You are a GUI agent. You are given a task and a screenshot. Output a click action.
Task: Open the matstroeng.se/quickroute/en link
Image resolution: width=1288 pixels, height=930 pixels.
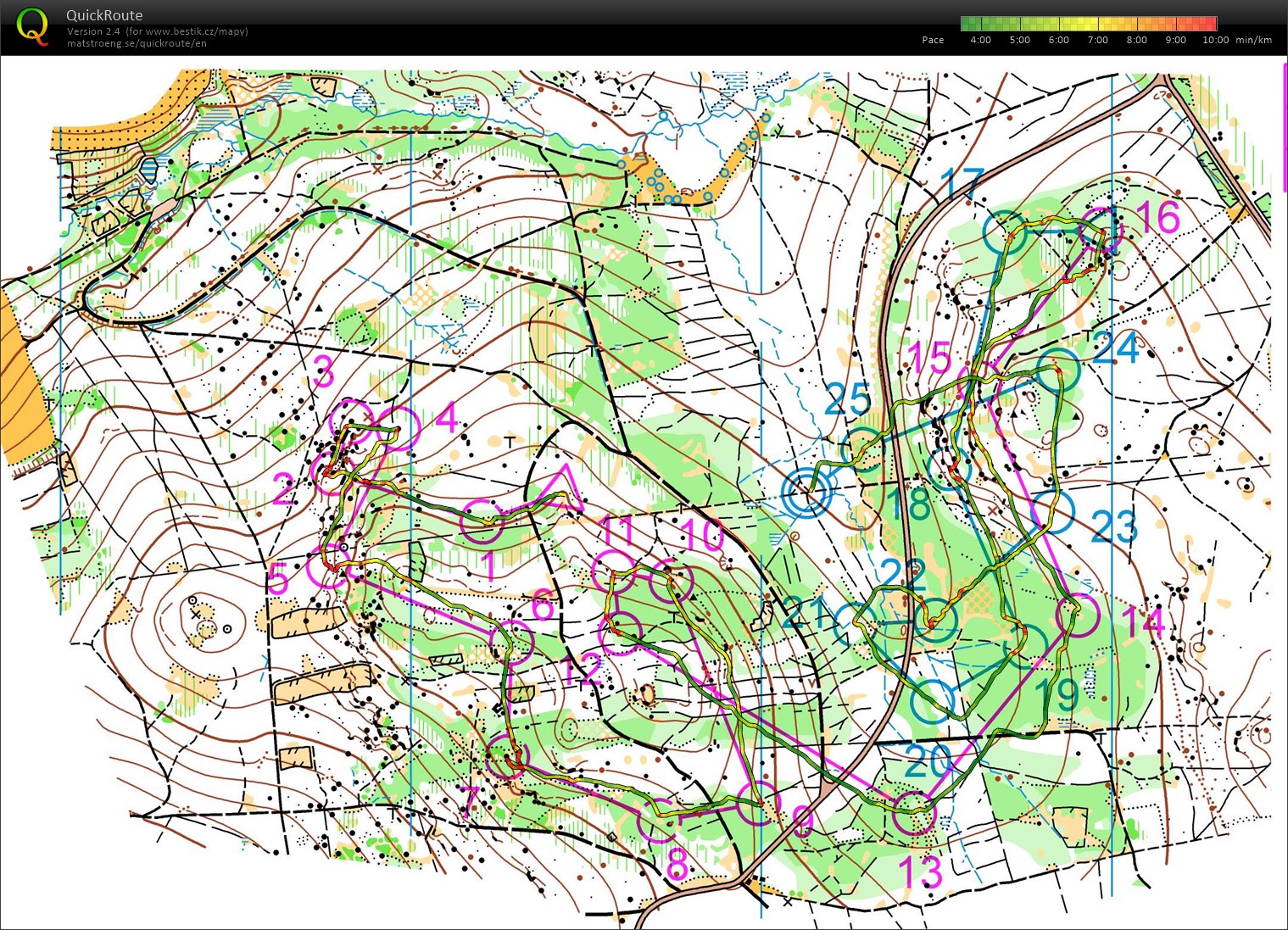[x=137, y=43]
